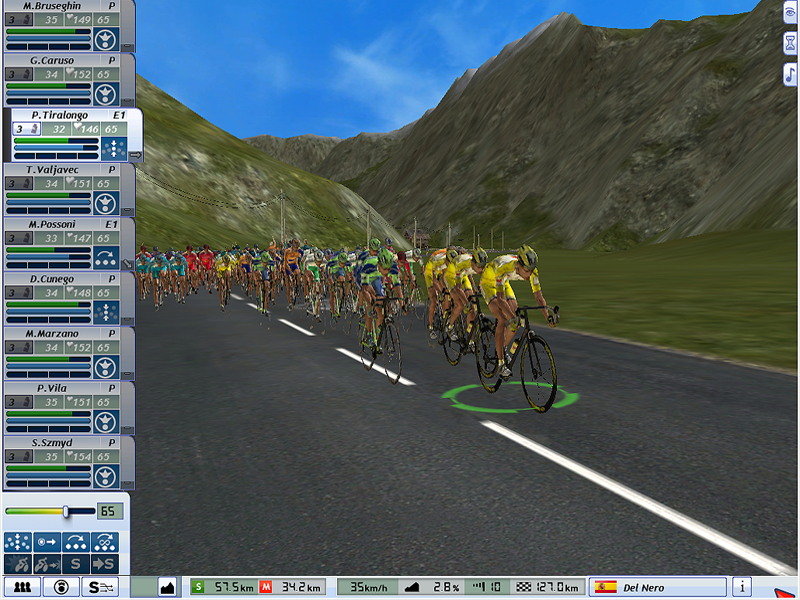Click the hourglass time speed icon
This screenshot has height=600, width=800.
coord(790,43)
